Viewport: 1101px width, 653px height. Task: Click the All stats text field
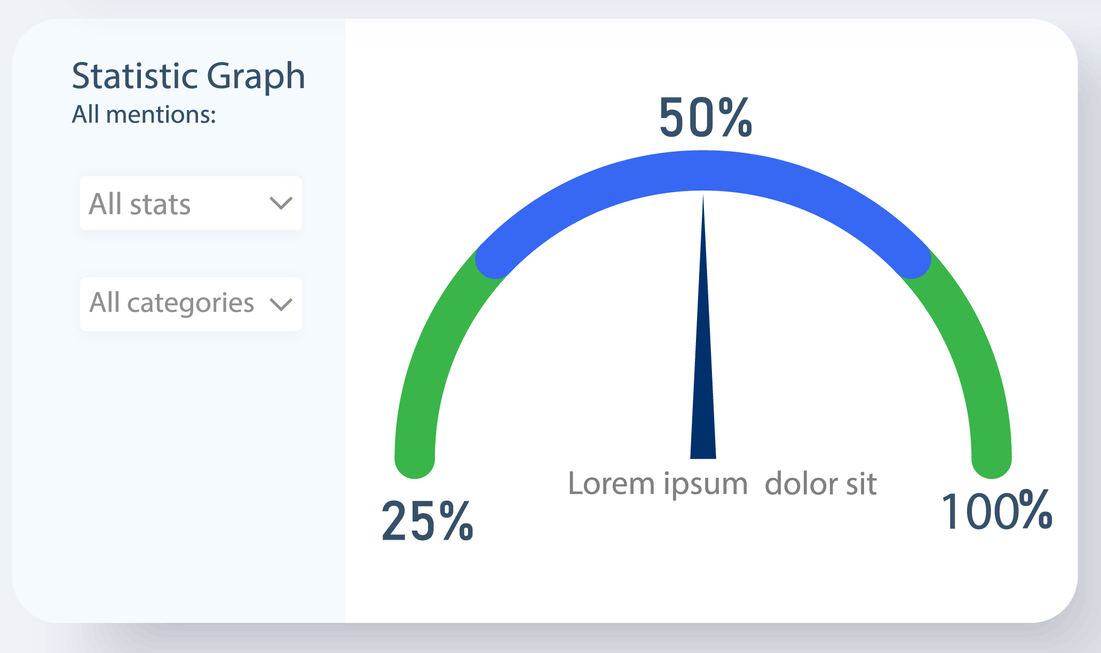click(140, 204)
